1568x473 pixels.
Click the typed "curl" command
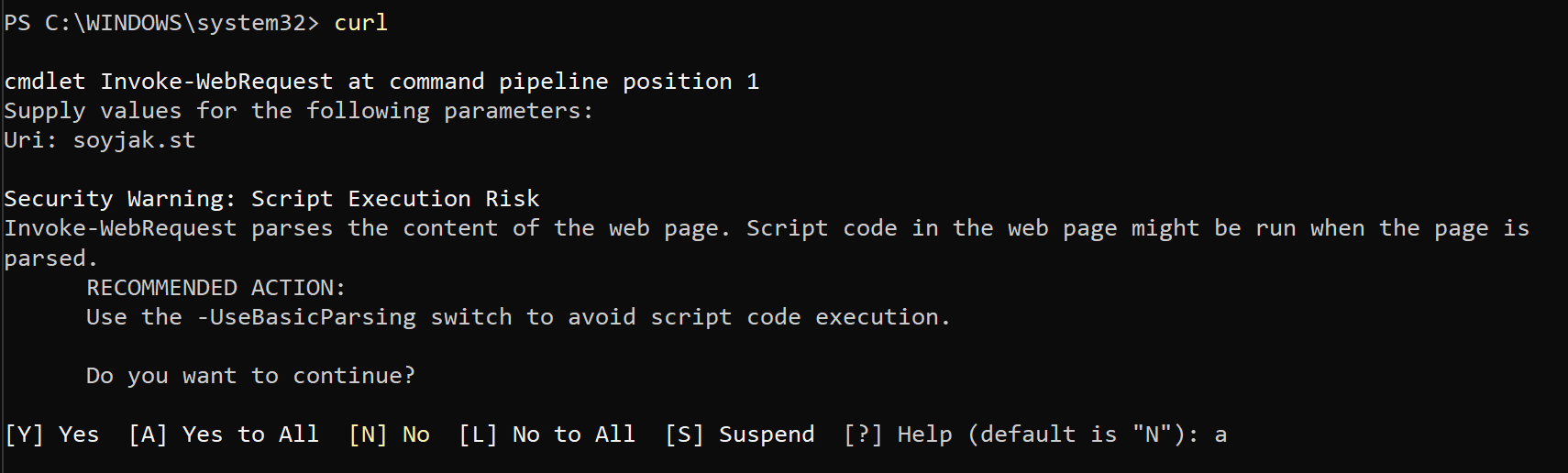(x=360, y=23)
